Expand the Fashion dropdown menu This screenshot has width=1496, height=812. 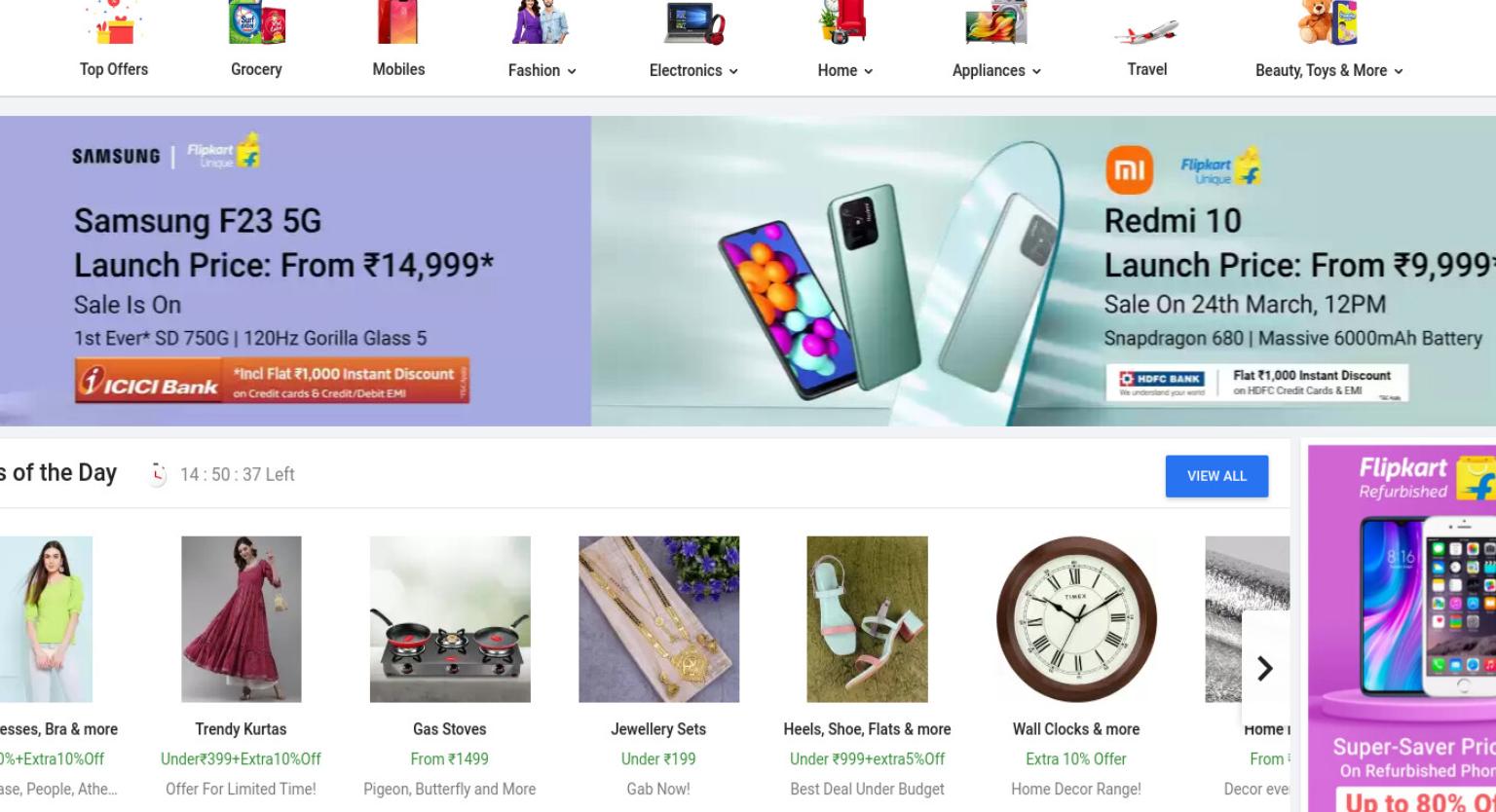coord(572,71)
